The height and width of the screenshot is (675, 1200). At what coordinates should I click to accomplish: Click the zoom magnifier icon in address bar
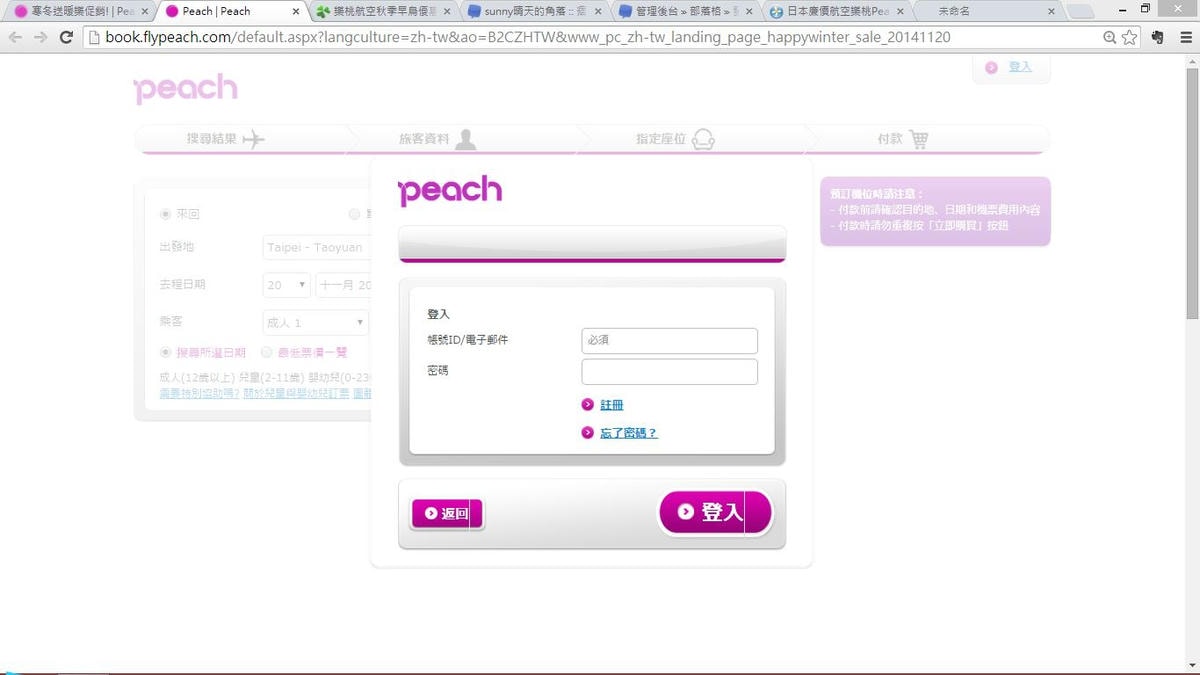click(1109, 37)
